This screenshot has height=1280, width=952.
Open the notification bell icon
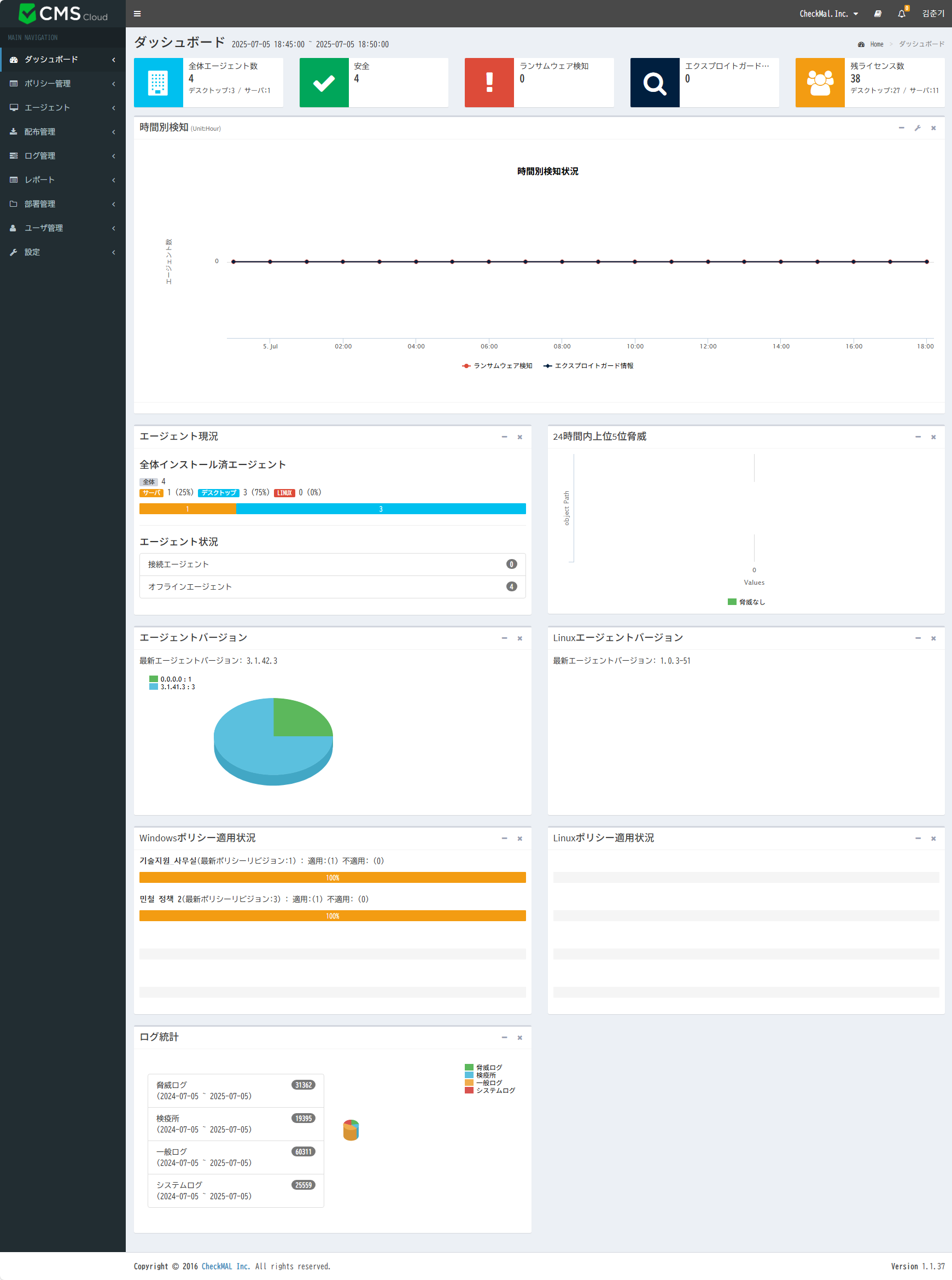(901, 14)
